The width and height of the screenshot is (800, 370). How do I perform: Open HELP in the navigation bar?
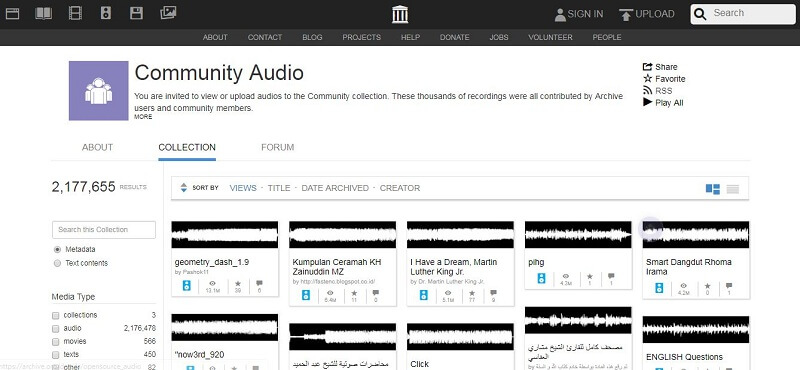point(410,37)
